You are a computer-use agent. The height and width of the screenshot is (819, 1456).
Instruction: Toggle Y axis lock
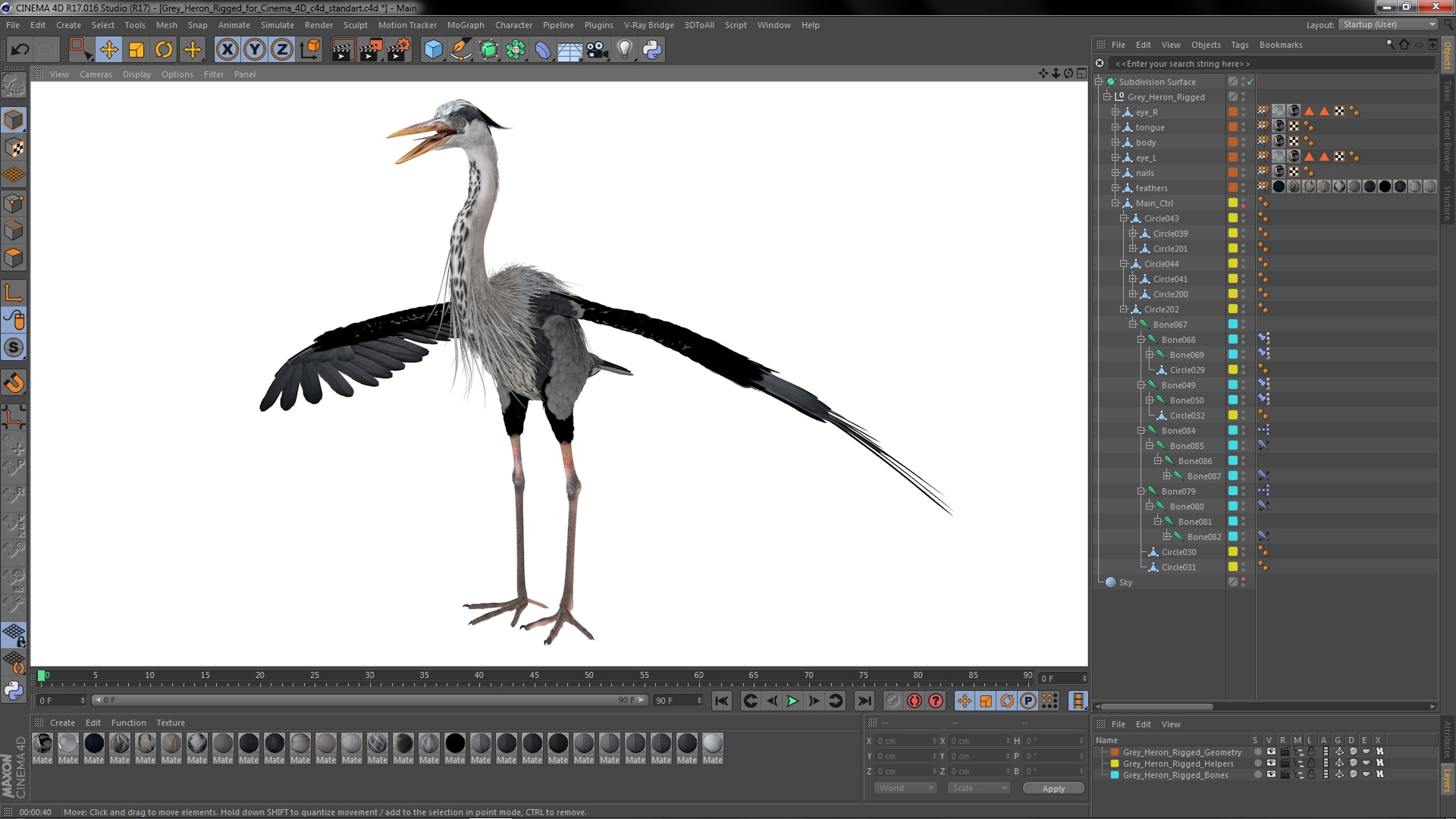click(x=255, y=50)
